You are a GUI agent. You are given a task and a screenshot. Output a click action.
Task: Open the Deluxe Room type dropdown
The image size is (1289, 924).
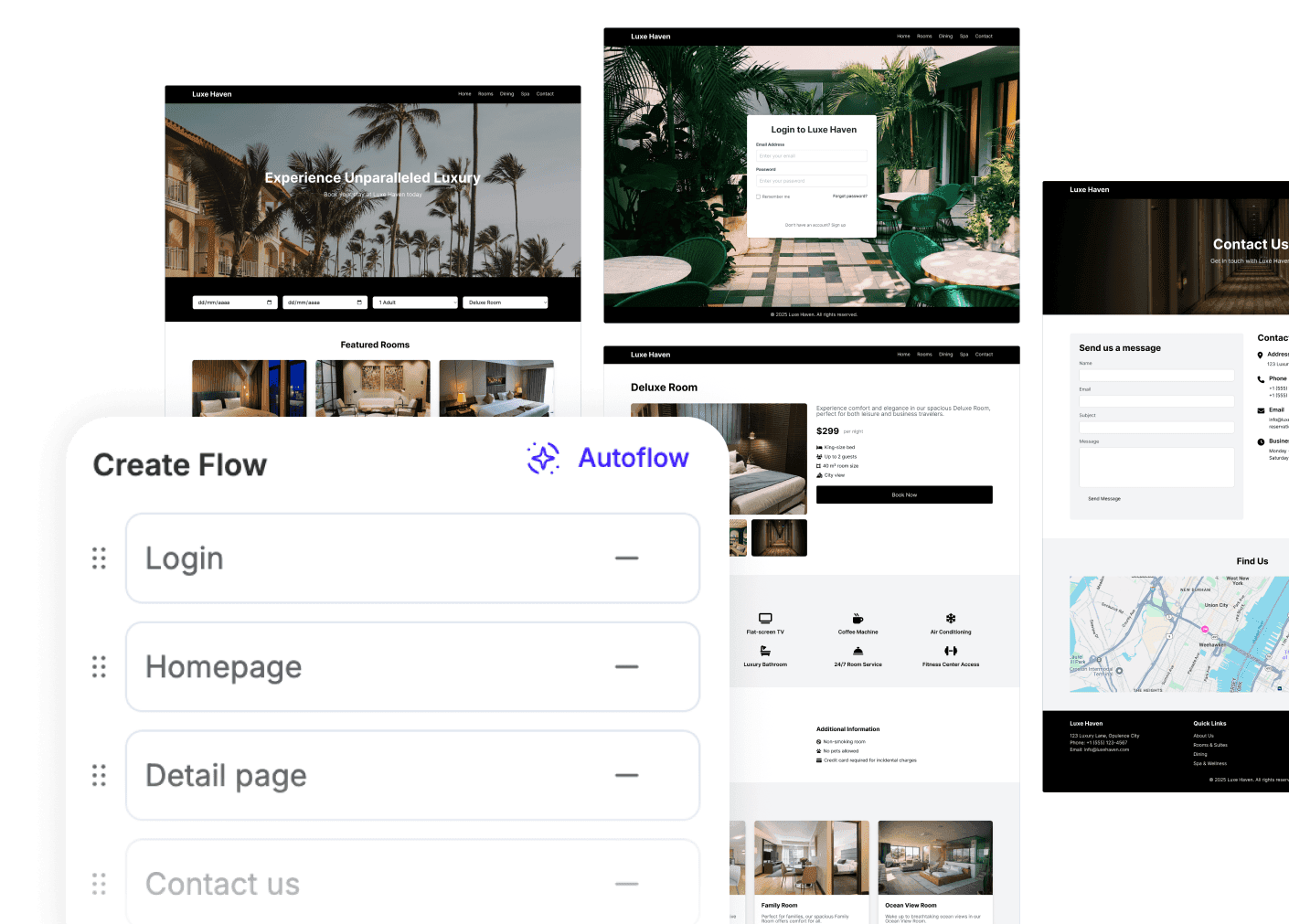[505, 302]
